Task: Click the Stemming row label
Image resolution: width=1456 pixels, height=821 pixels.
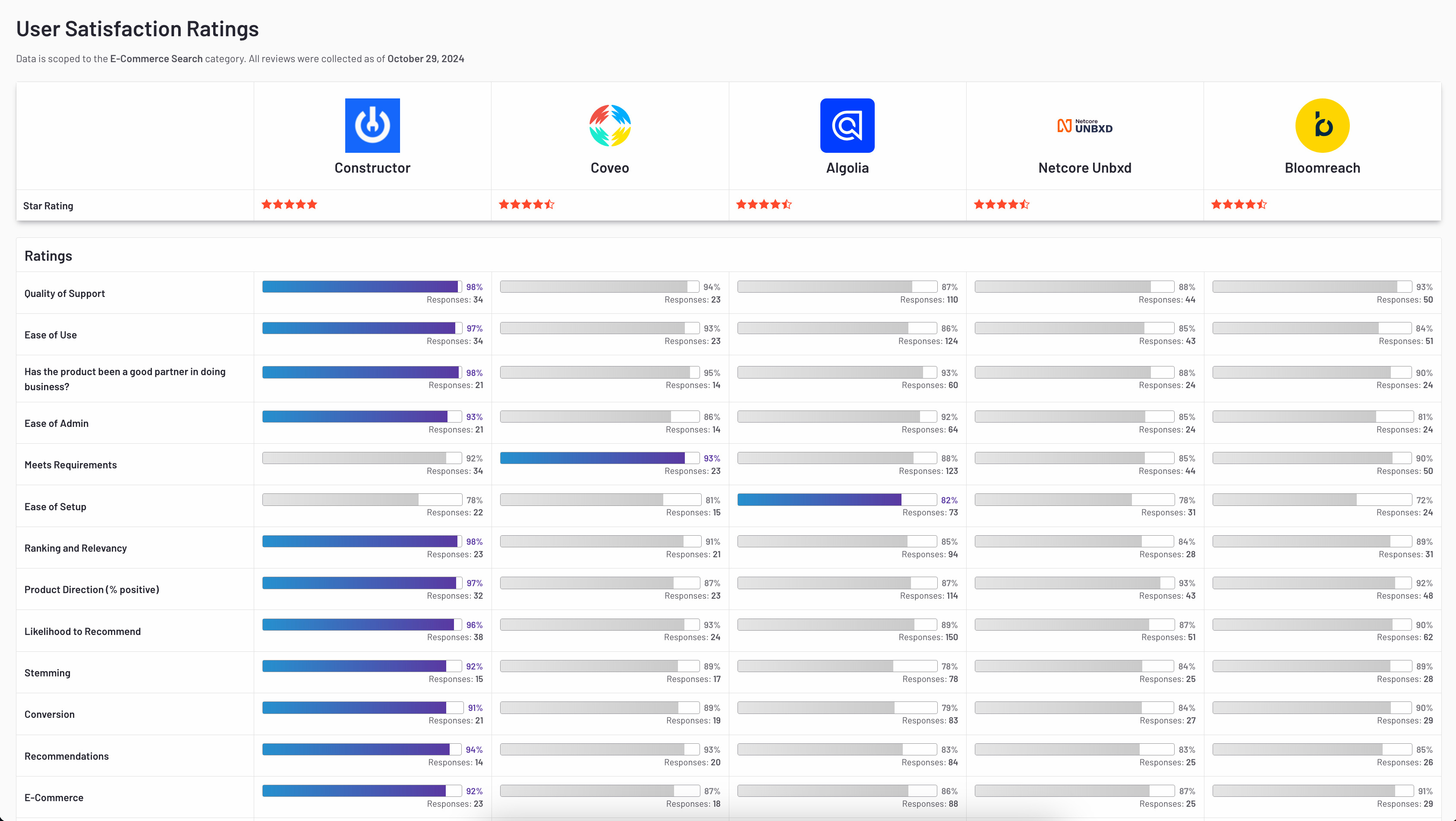Action: coord(47,673)
